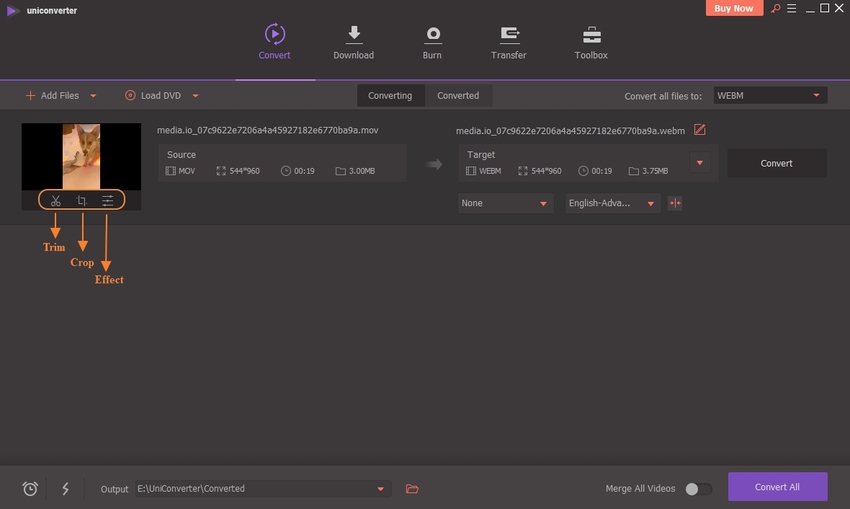The width and height of the screenshot is (850, 509).
Task: Toggle Merge All Videos switch
Action: click(698, 489)
